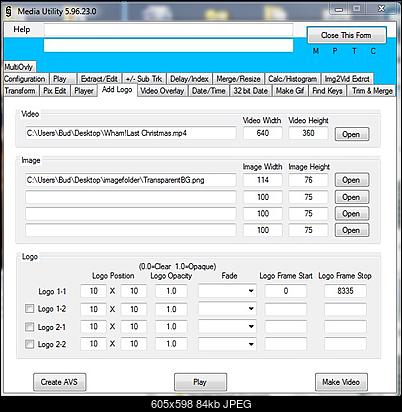Enable the Logo 1-2 checkbox
This screenshot has height=412, width=402.
click(30, 309)
